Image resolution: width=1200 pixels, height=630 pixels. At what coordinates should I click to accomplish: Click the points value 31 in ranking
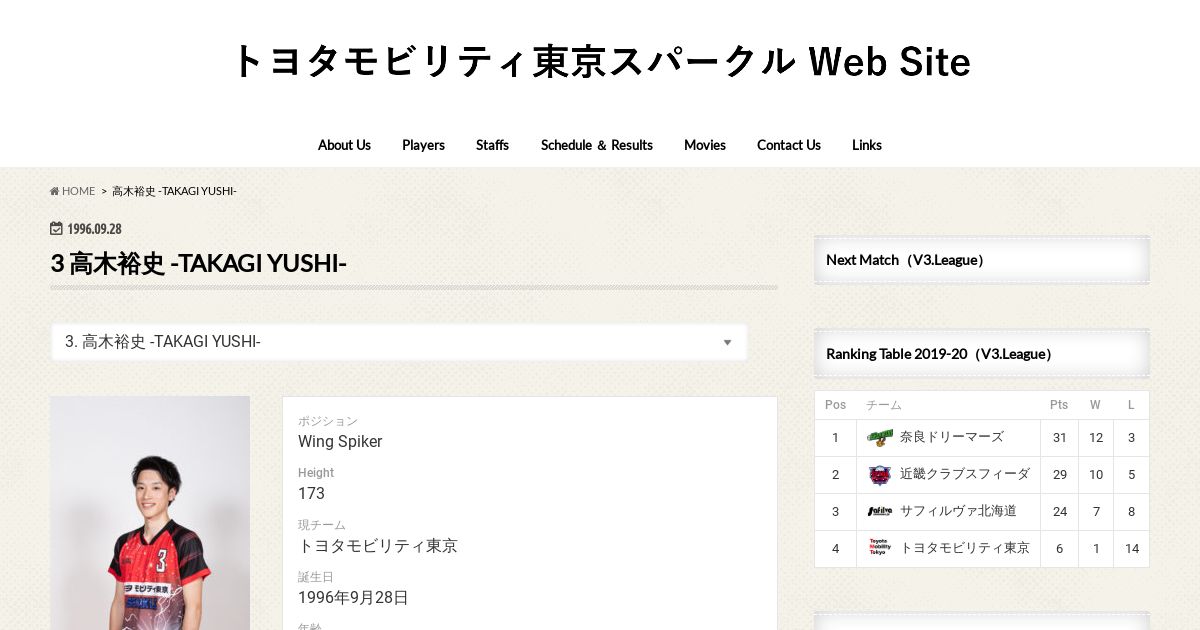(1059, 437)
